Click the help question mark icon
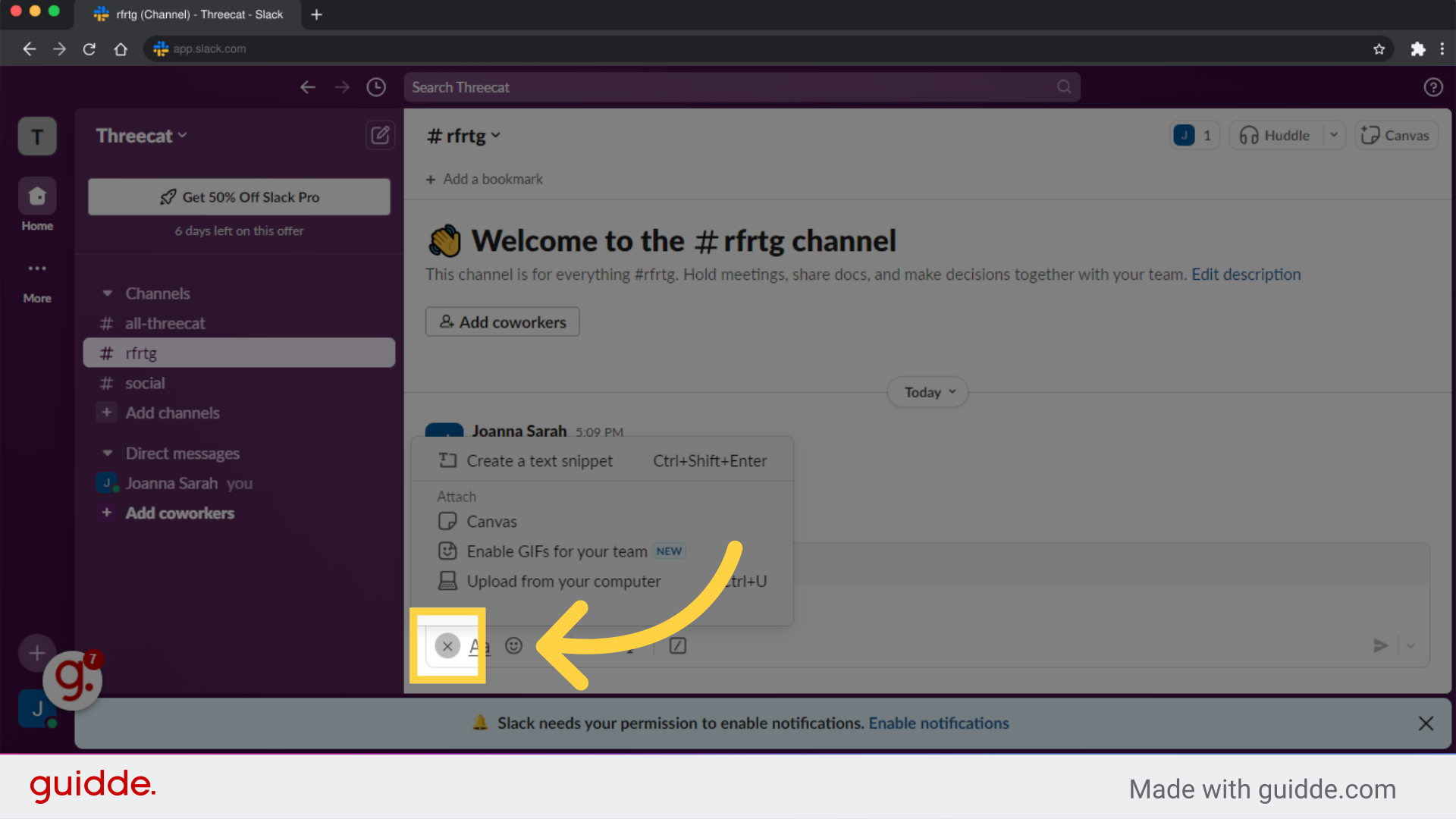Viewport: 1456px width, 819px height. point(1433,86)
